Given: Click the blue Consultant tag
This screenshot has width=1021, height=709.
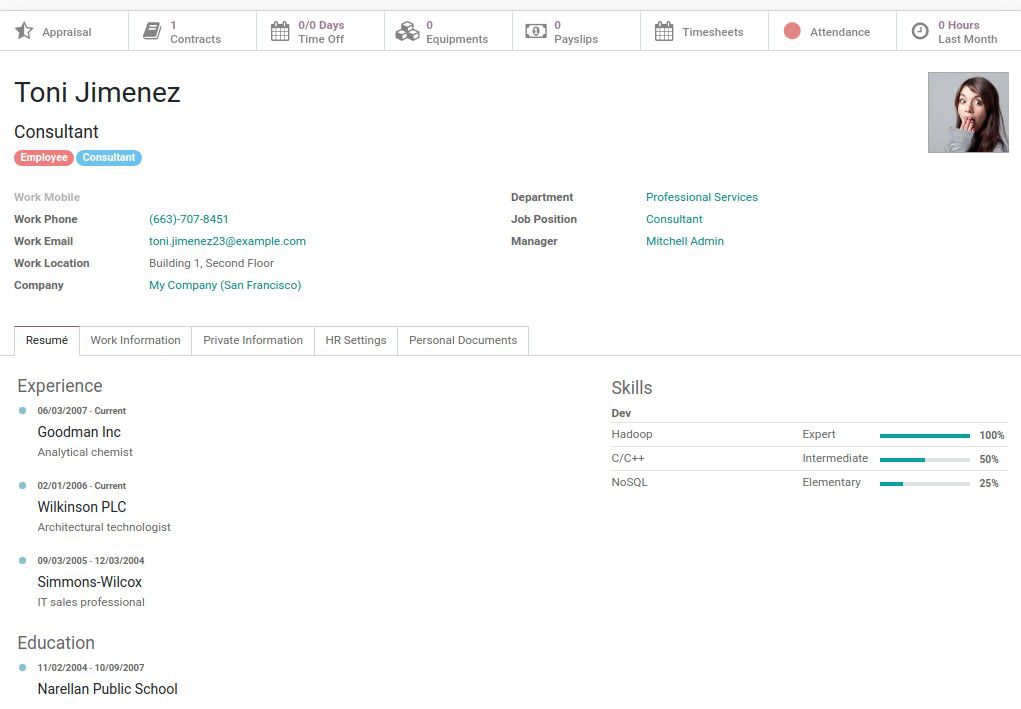Looking at the screenshot, I should pos(109,158).
